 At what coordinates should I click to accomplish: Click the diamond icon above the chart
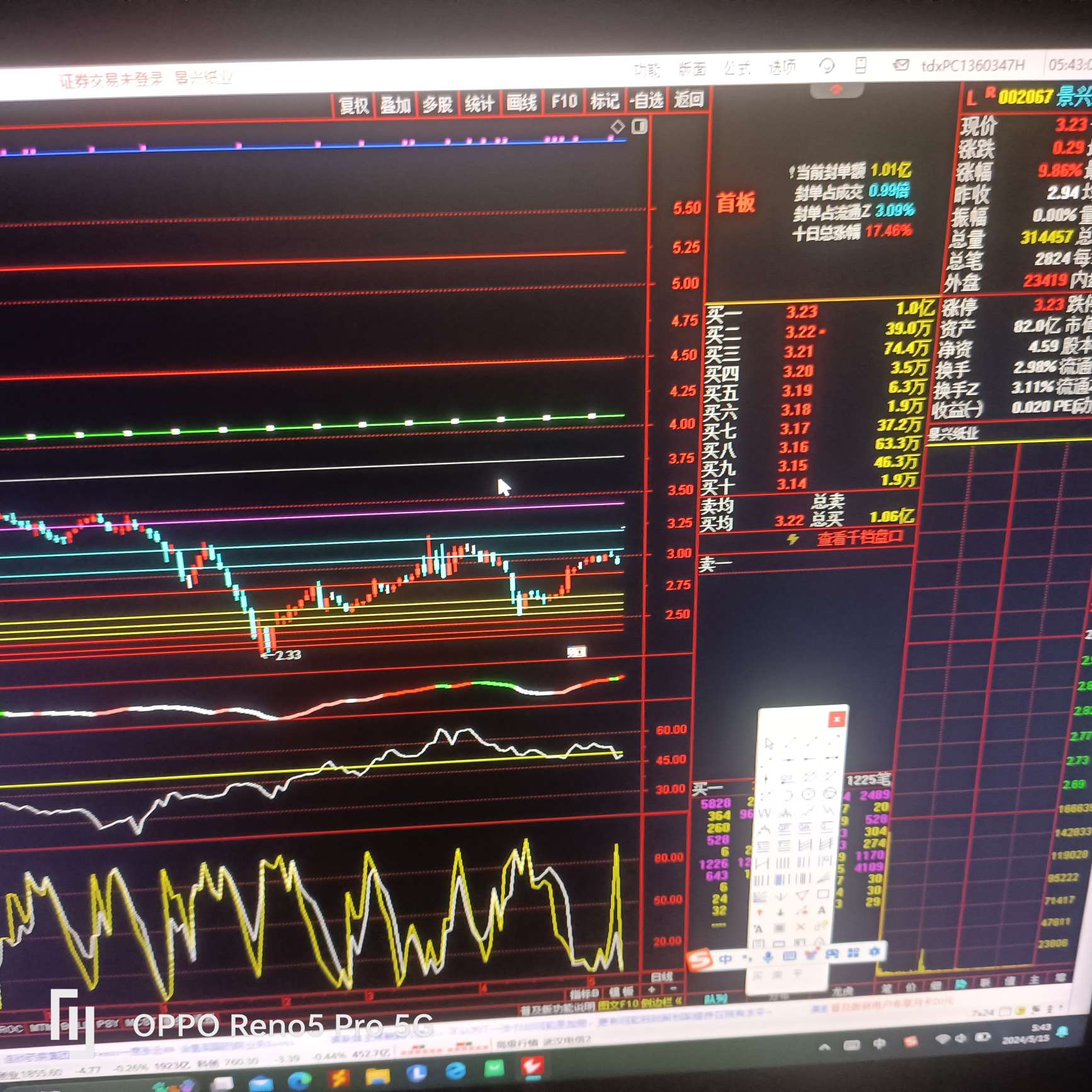(x=618, y=127)
